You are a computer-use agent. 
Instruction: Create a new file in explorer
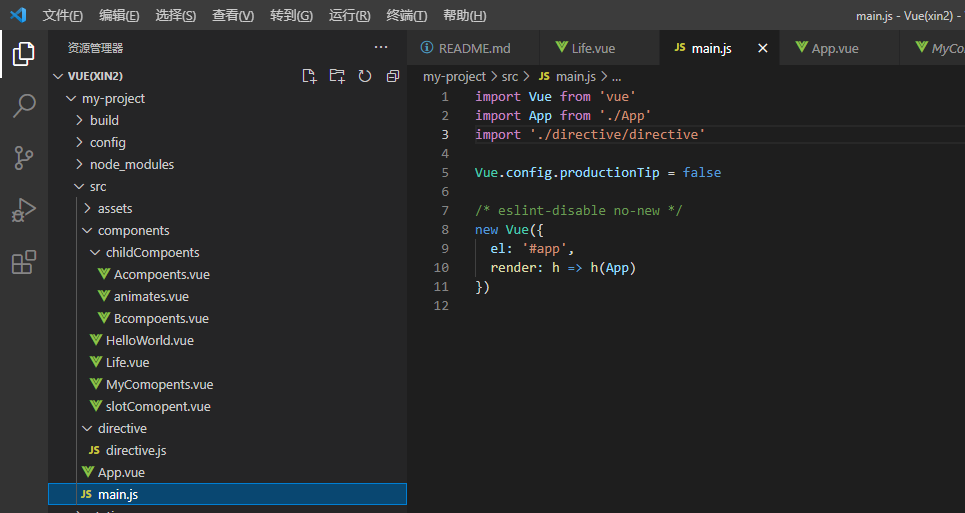(x=310, y=76)
